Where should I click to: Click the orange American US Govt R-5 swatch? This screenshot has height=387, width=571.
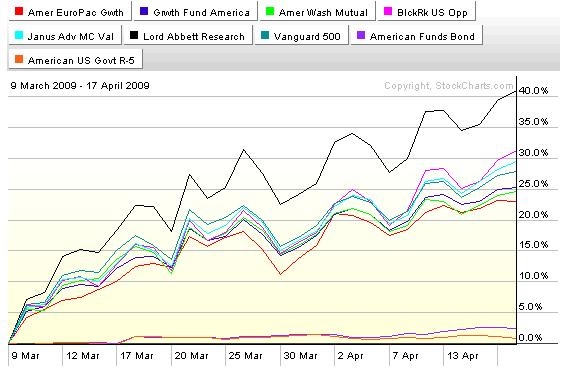coord(19,59)
